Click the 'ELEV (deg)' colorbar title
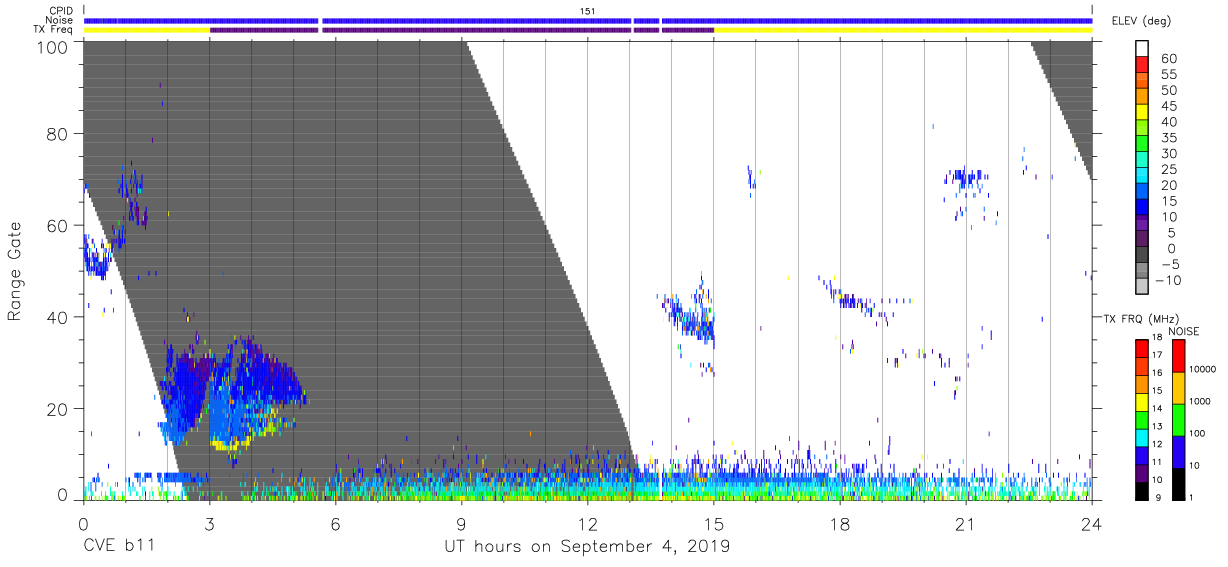The height and width of the screenshot is (567, 1228). [1142, 21]
